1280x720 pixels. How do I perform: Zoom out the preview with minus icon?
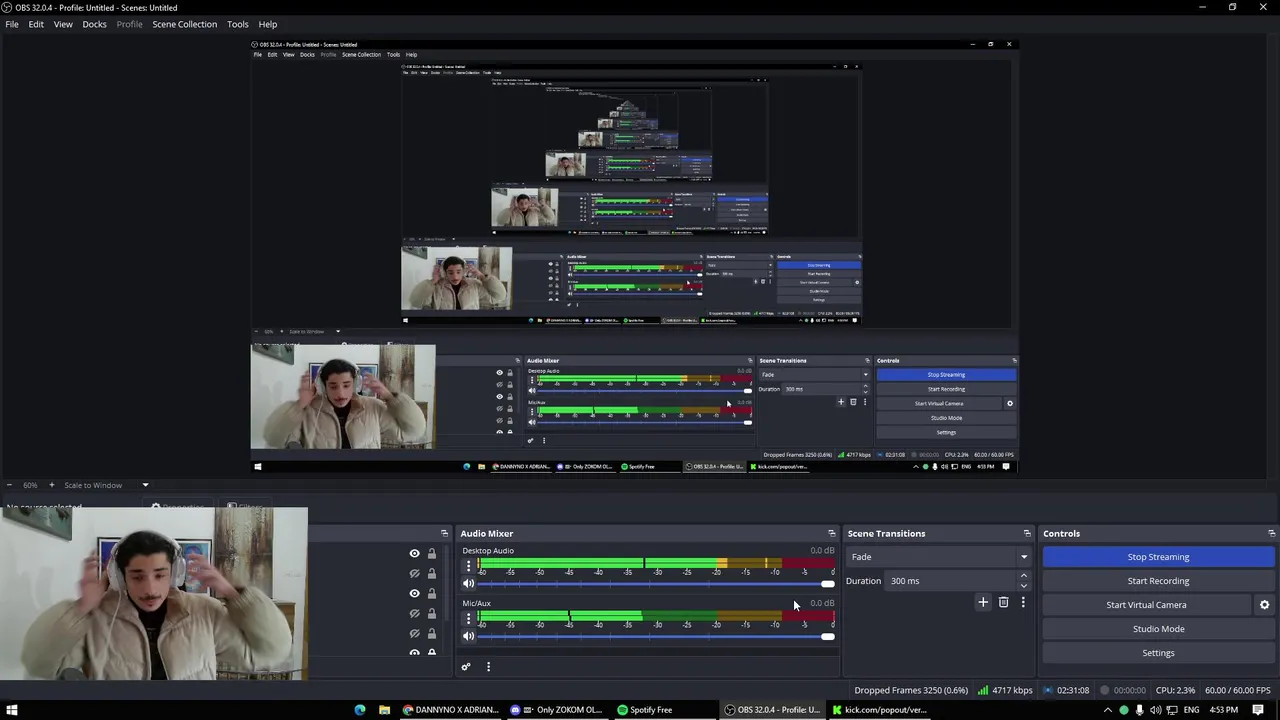pyautogui.click(x=10, y=485)
